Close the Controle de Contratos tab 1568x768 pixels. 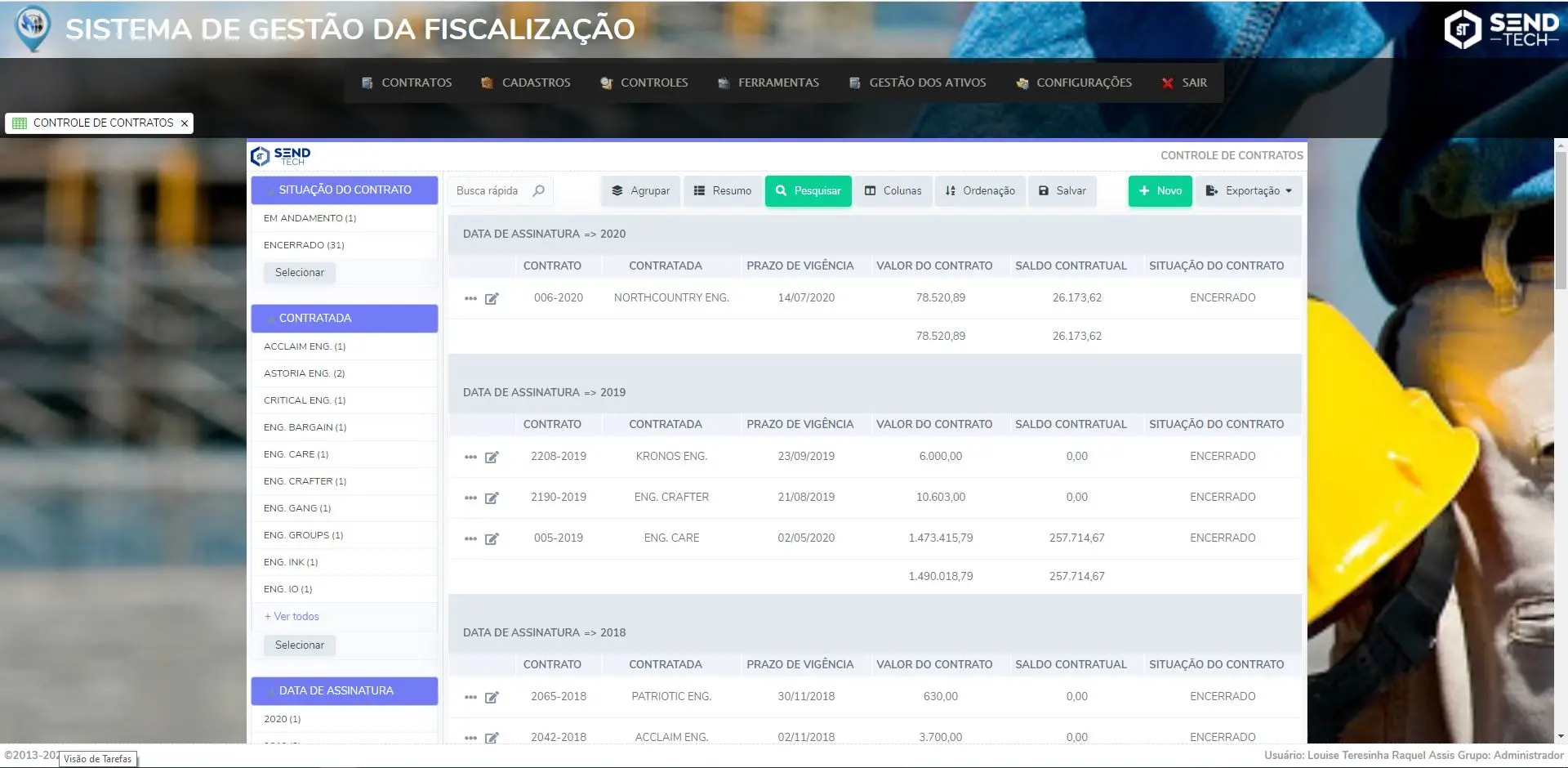click(185, 123)
